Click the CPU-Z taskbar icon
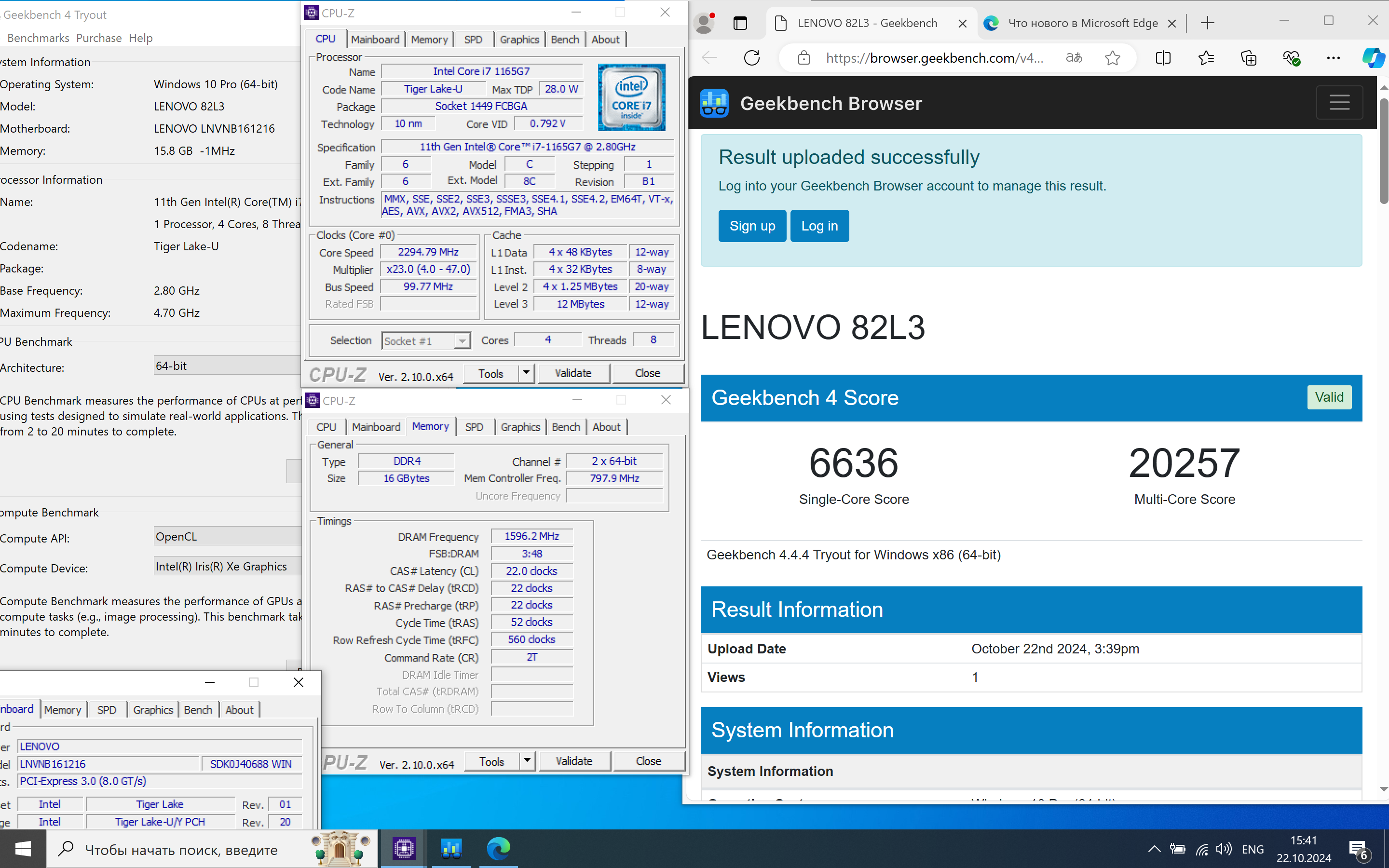This screenshot has height=868, width=1389. (404, 849)
